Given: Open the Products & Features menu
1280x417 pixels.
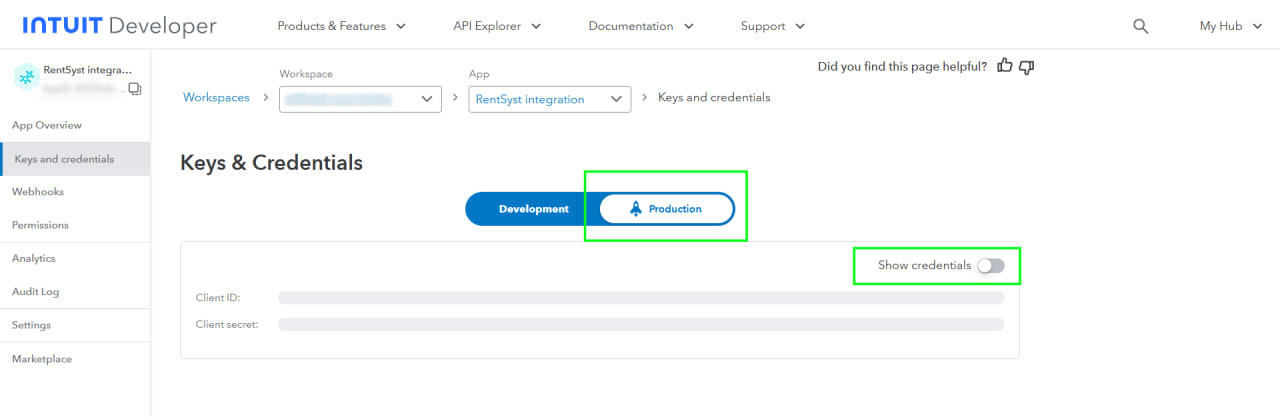Looking at the screenshot, I should [341, 26].
